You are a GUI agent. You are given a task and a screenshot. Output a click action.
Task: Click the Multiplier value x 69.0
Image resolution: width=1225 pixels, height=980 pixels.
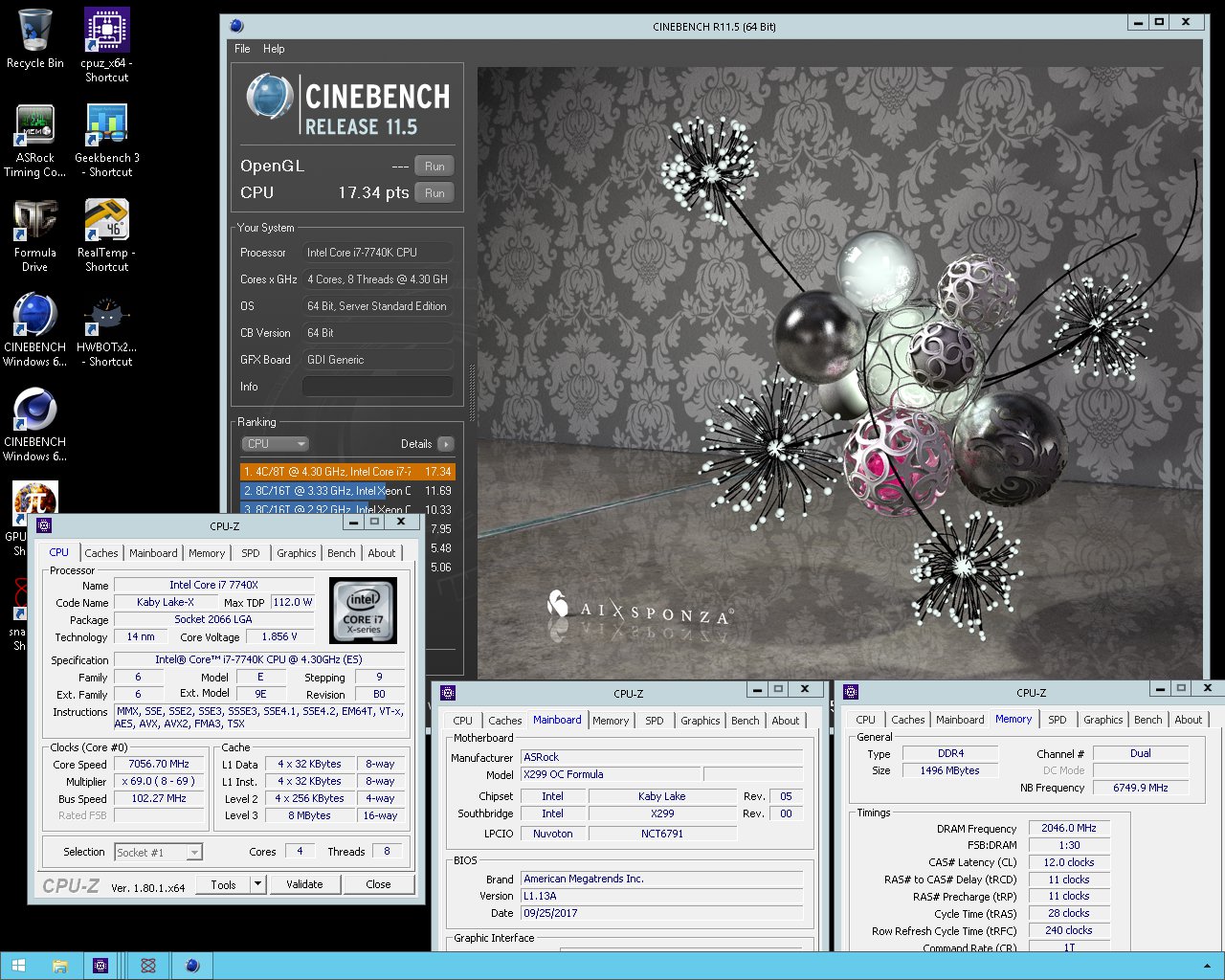(x=159, y=781)
